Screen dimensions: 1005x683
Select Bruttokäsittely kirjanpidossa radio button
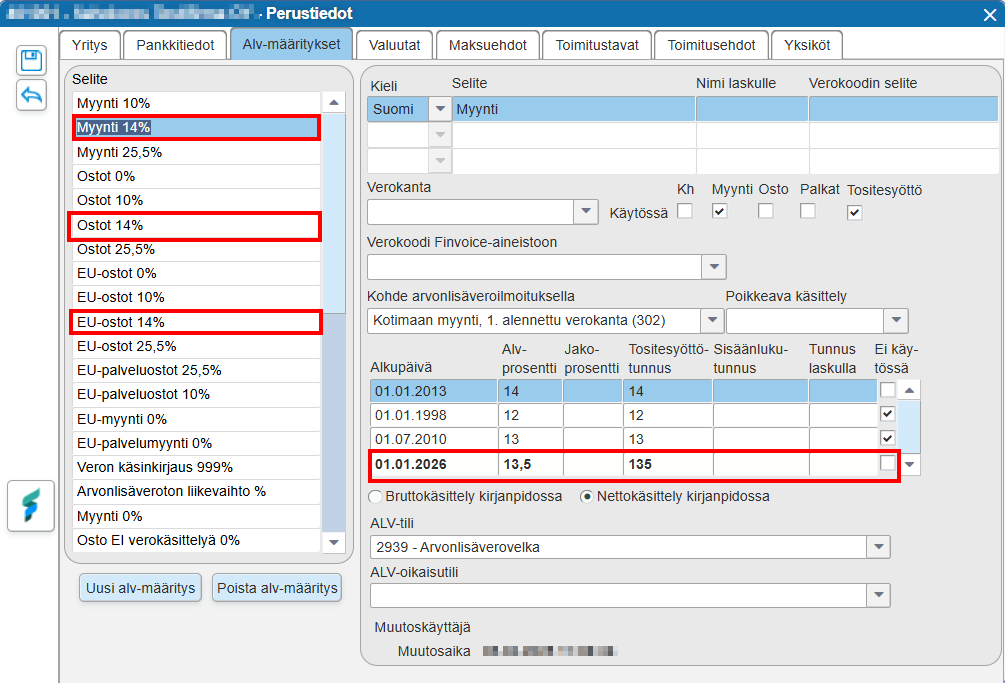click(x=376, y=497)
